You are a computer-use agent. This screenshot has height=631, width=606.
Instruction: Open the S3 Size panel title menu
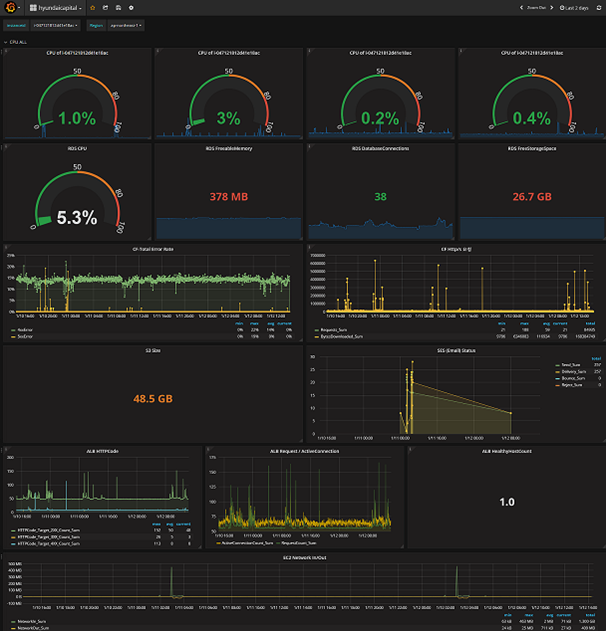pos(153,351)
